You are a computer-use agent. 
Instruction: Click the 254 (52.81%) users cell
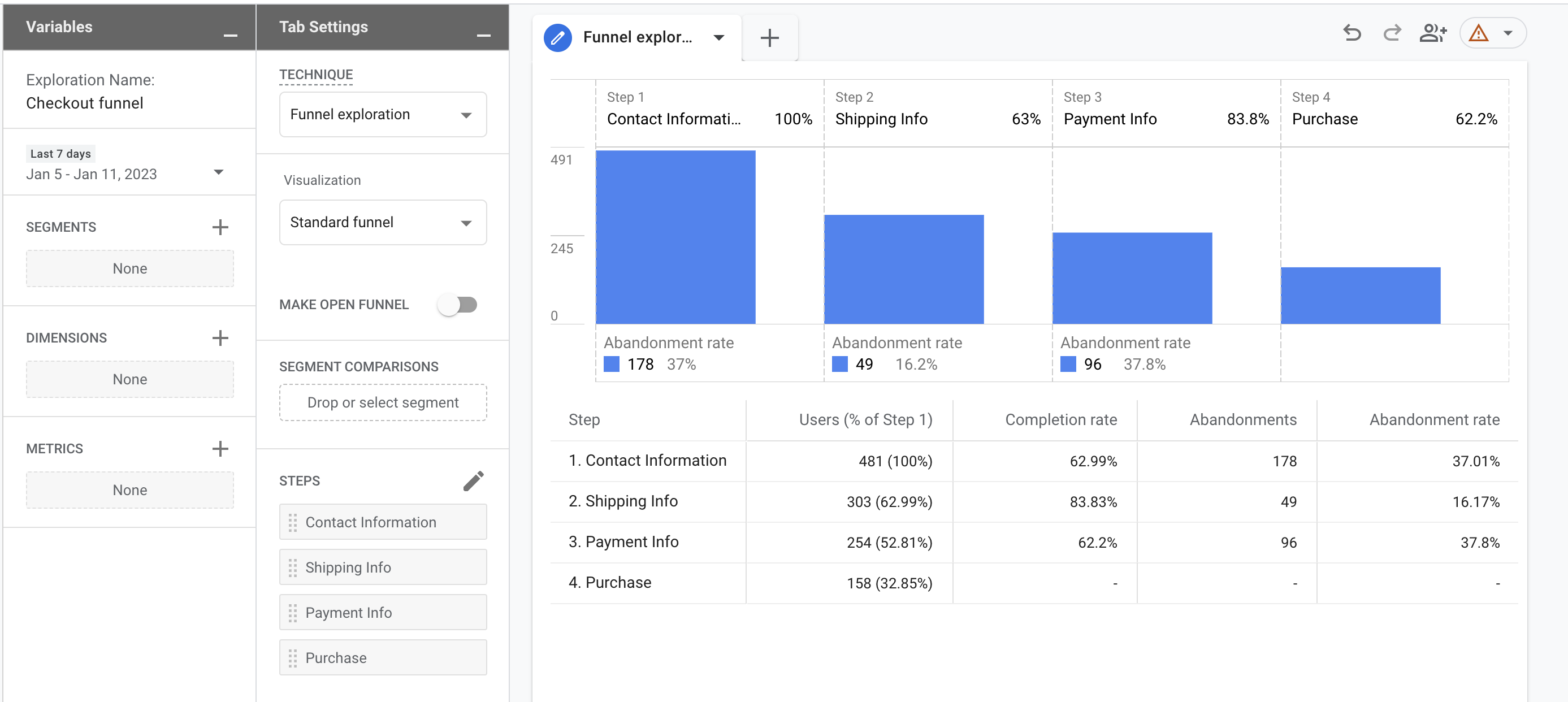pyautogui.click(x=889, y=543)
